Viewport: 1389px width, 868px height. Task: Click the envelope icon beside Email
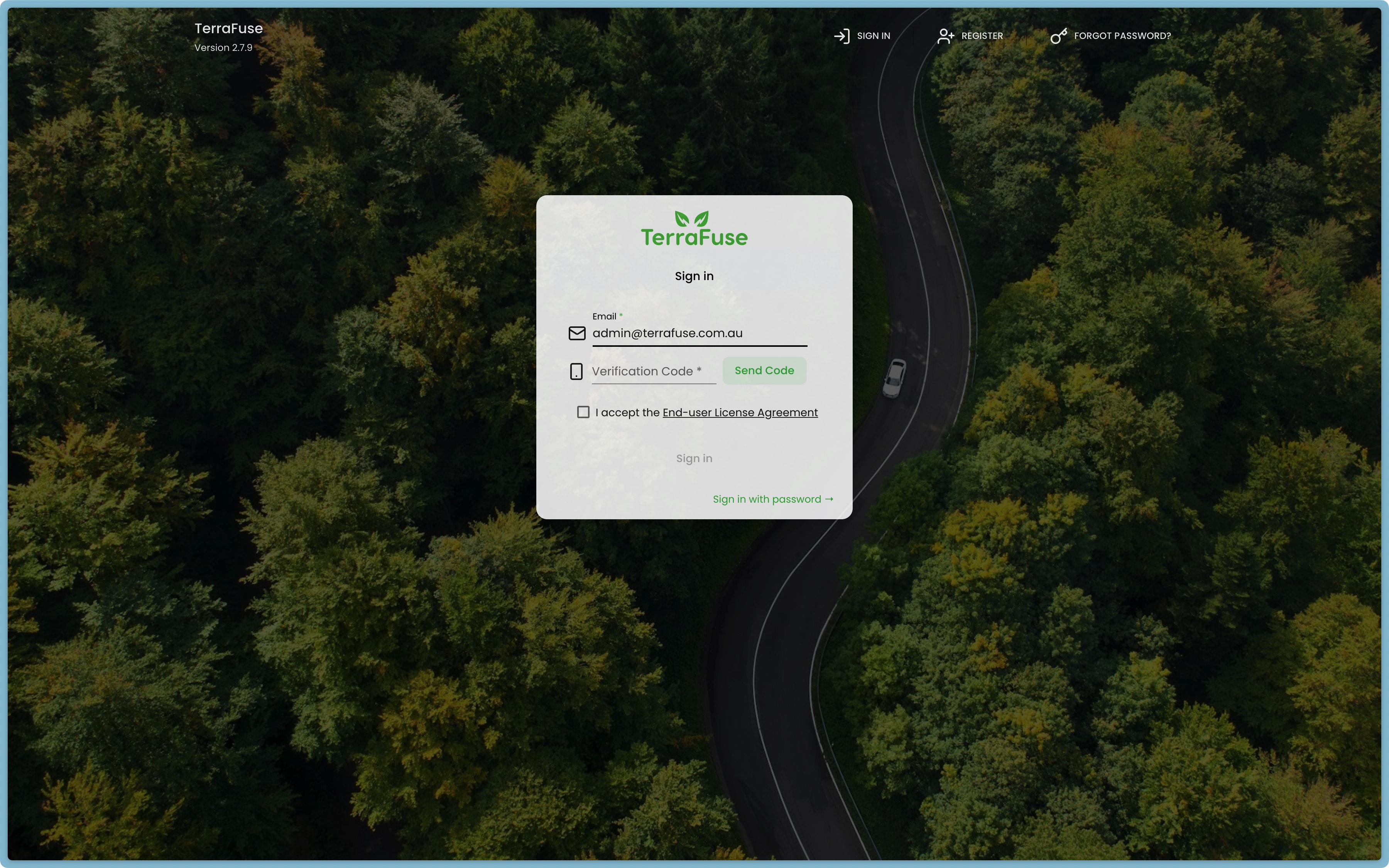[577, 334]
